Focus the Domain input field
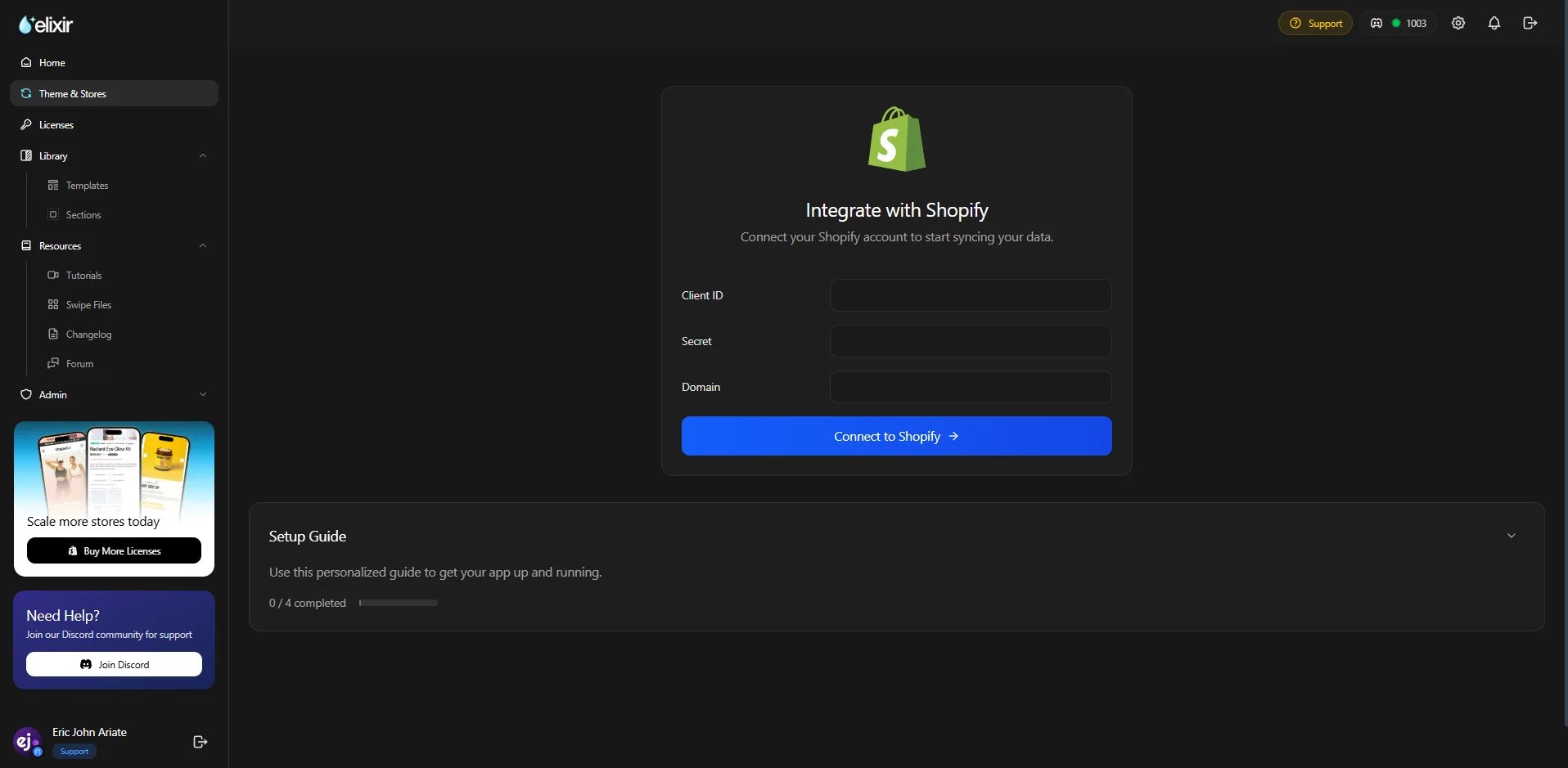The width and height of the screenshot is (1568, 768). pyautogui.click(x=971, y=387)
